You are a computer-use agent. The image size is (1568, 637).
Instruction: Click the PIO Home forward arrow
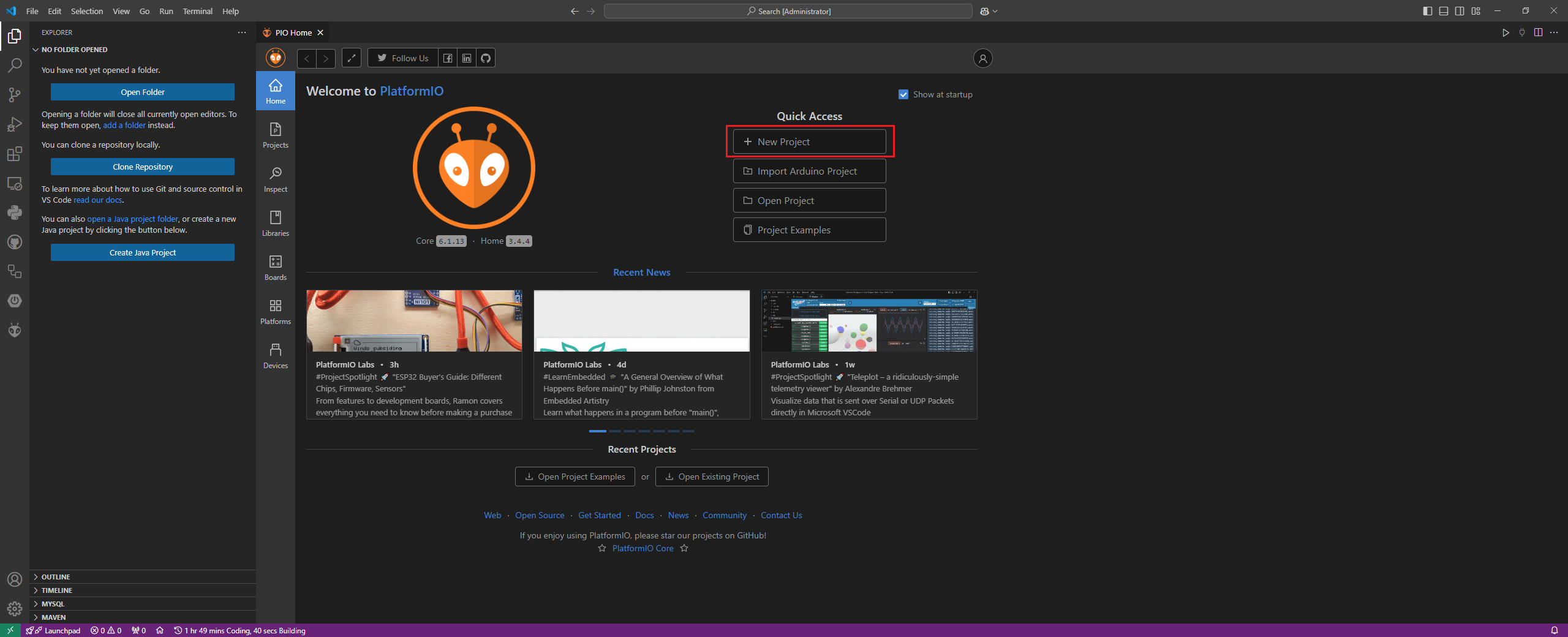(x=326, y=58)
